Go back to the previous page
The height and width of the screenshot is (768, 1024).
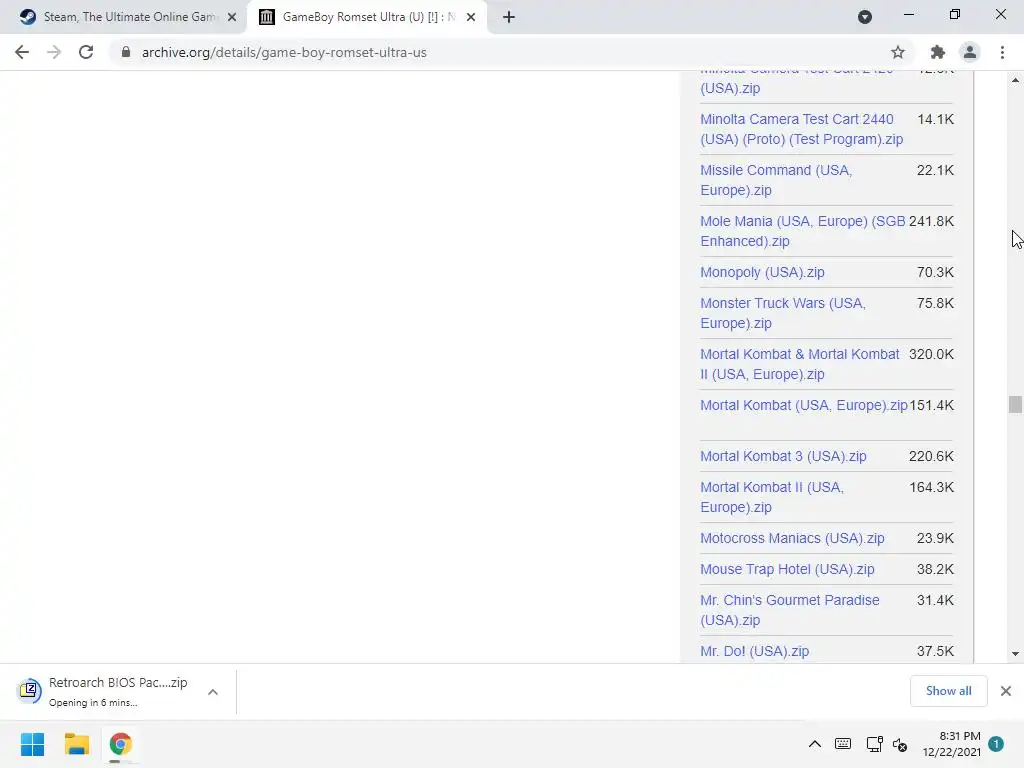click(x=22, y=52)
